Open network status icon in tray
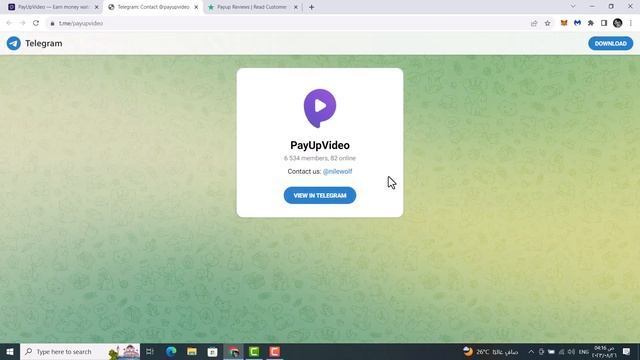 (561, 351)
